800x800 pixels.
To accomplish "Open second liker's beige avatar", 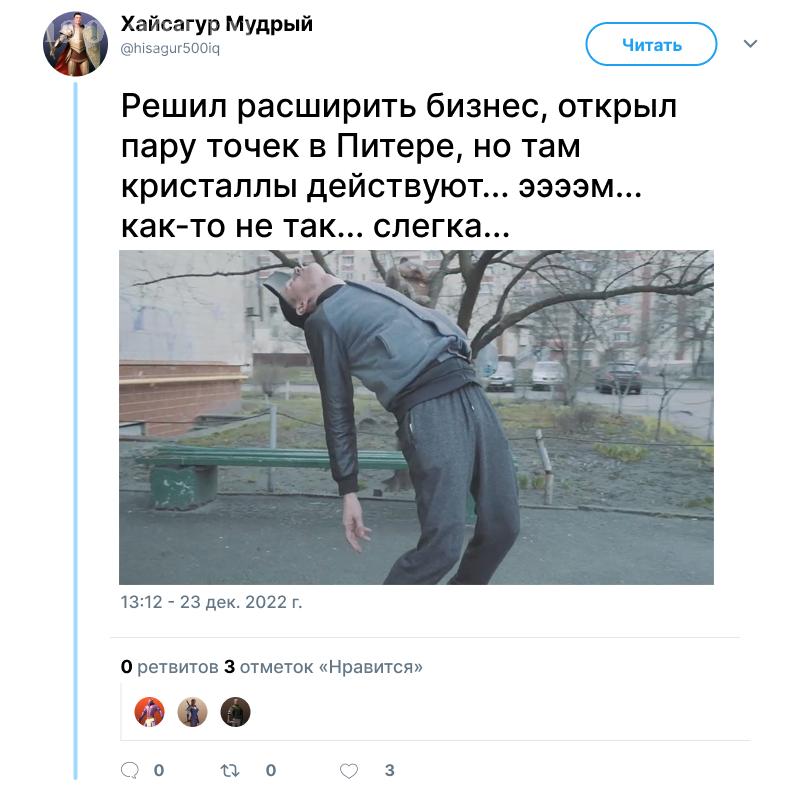I will pos(192,712).
